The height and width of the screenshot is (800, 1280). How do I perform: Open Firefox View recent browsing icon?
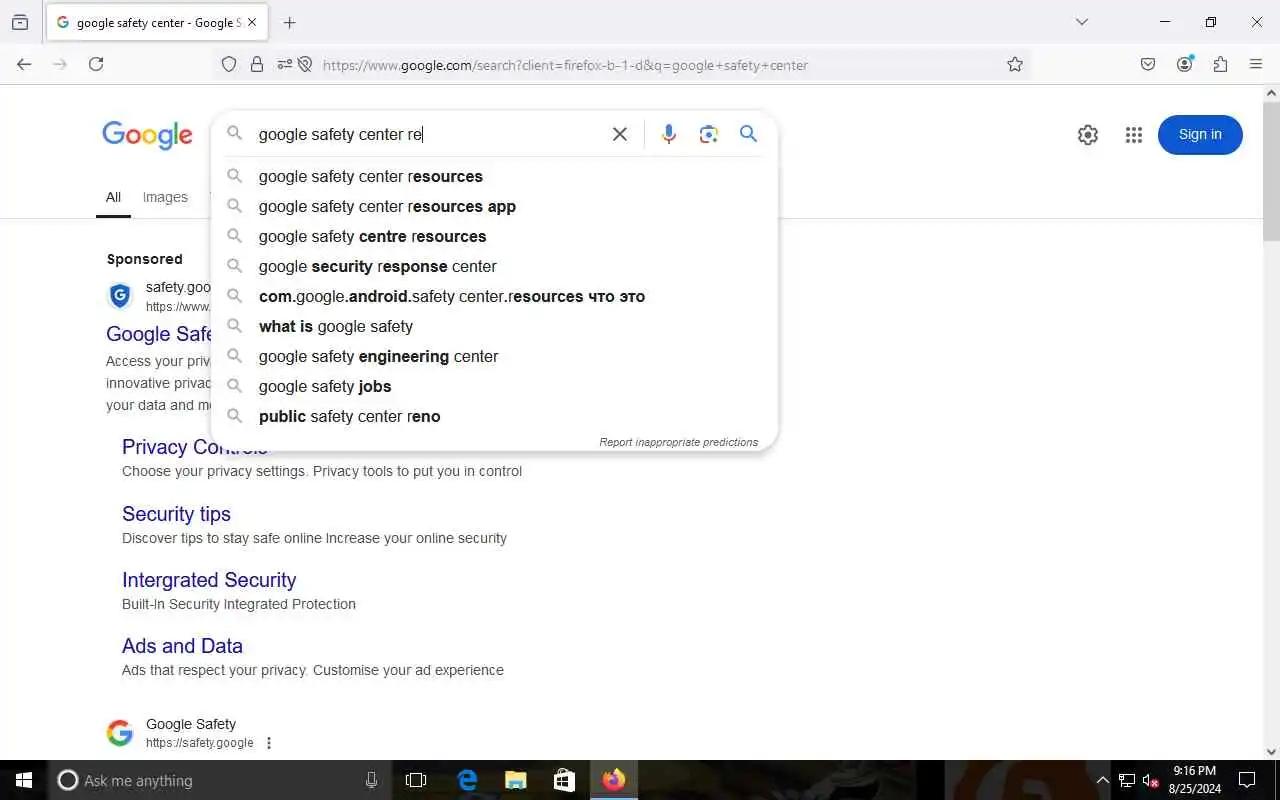(20, 22)
